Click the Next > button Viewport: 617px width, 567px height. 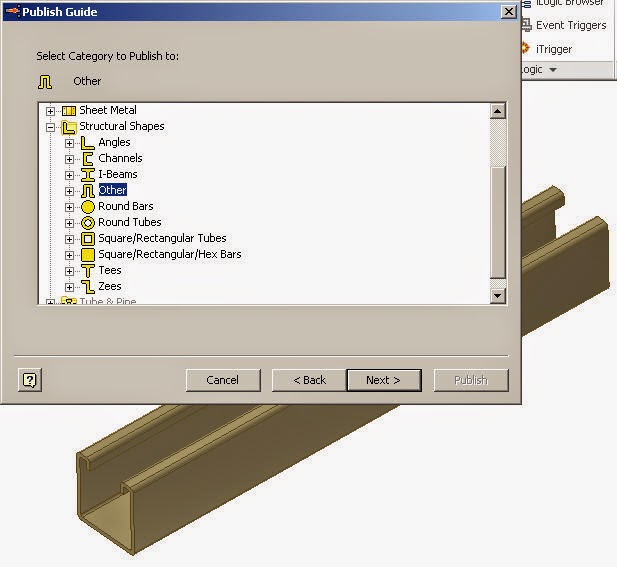point(384,380)
